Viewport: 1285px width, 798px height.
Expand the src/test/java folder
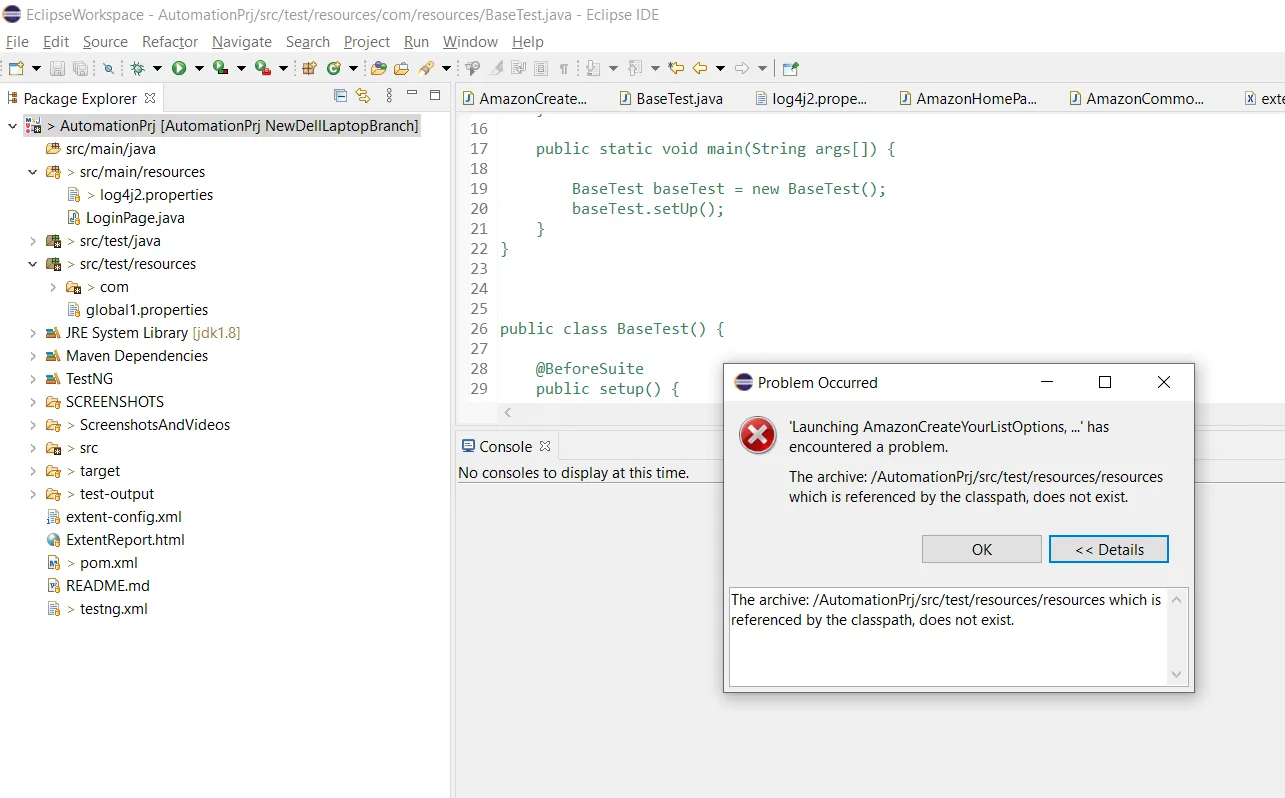pos(33,241)
